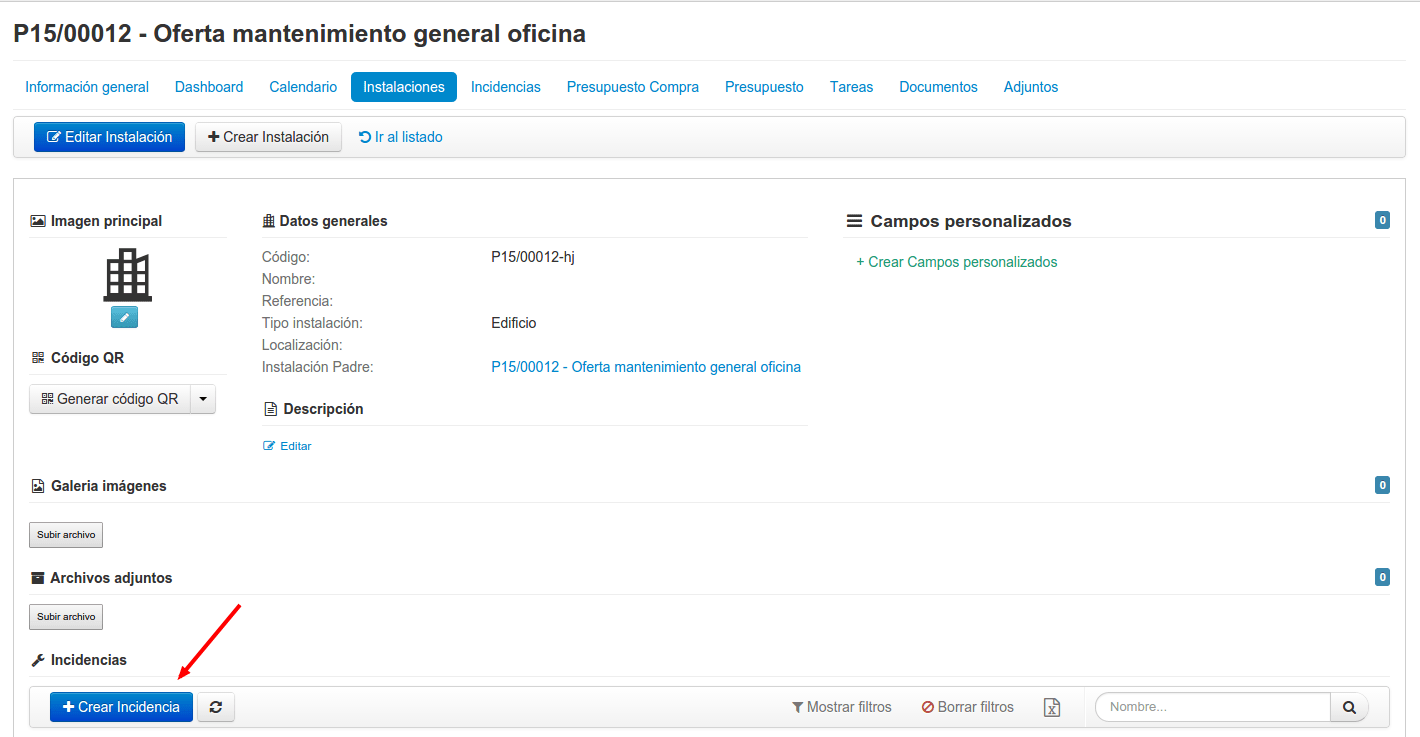Click the Código QR section heading
This screenshot has height=737, width=1420.
pyautogui.click(x=77, y=358)
